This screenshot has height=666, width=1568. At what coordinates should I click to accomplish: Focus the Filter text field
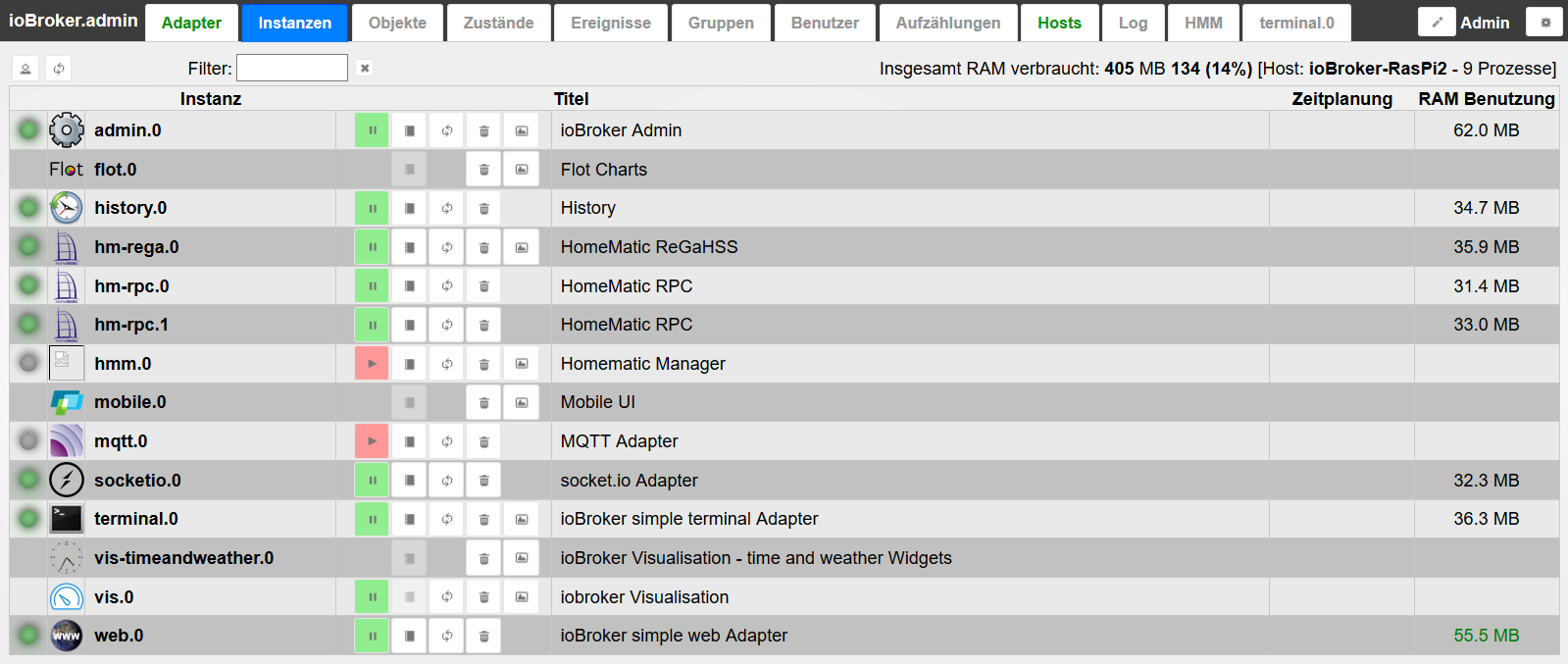(x=292, y=68)
